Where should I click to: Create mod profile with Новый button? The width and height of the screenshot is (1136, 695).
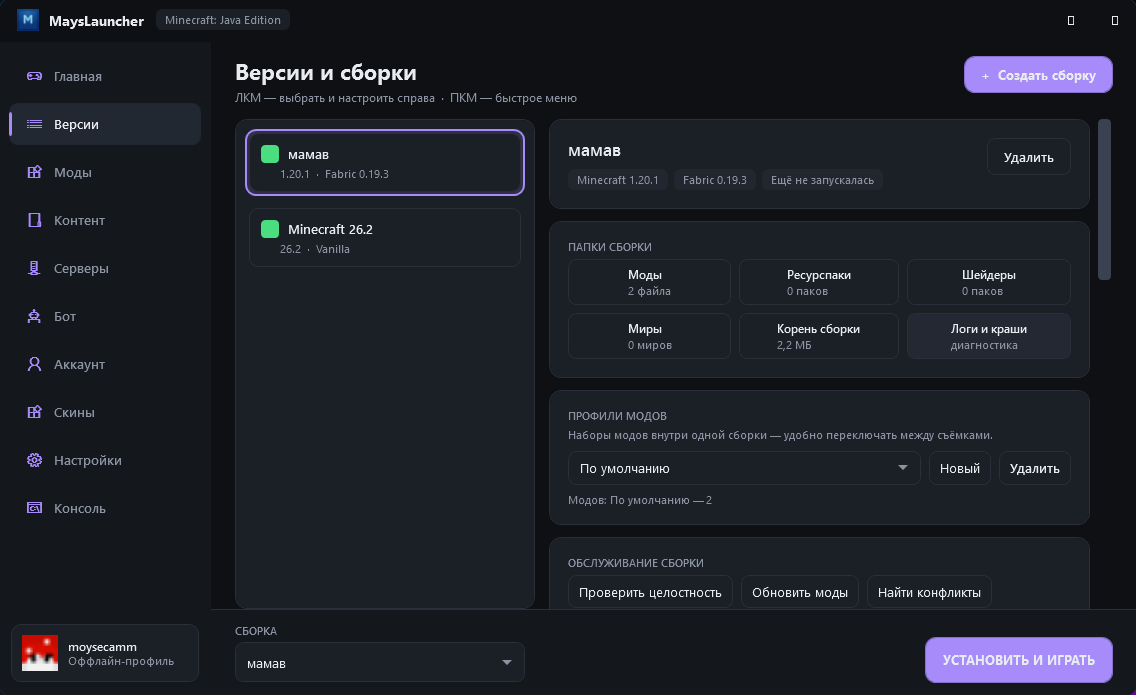[x=960, y=468]
